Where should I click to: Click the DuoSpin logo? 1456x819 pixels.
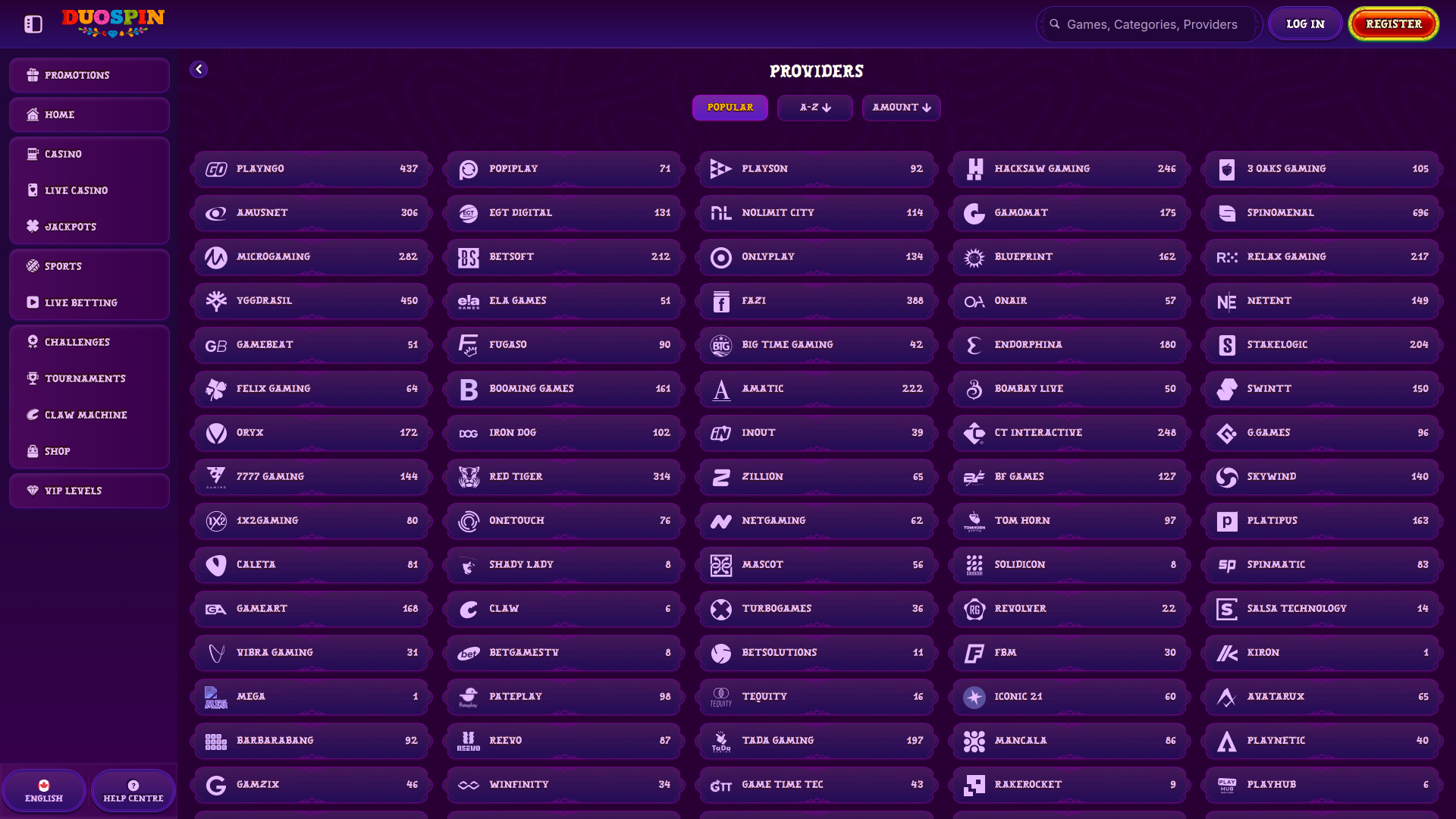(x=113, y=23)
